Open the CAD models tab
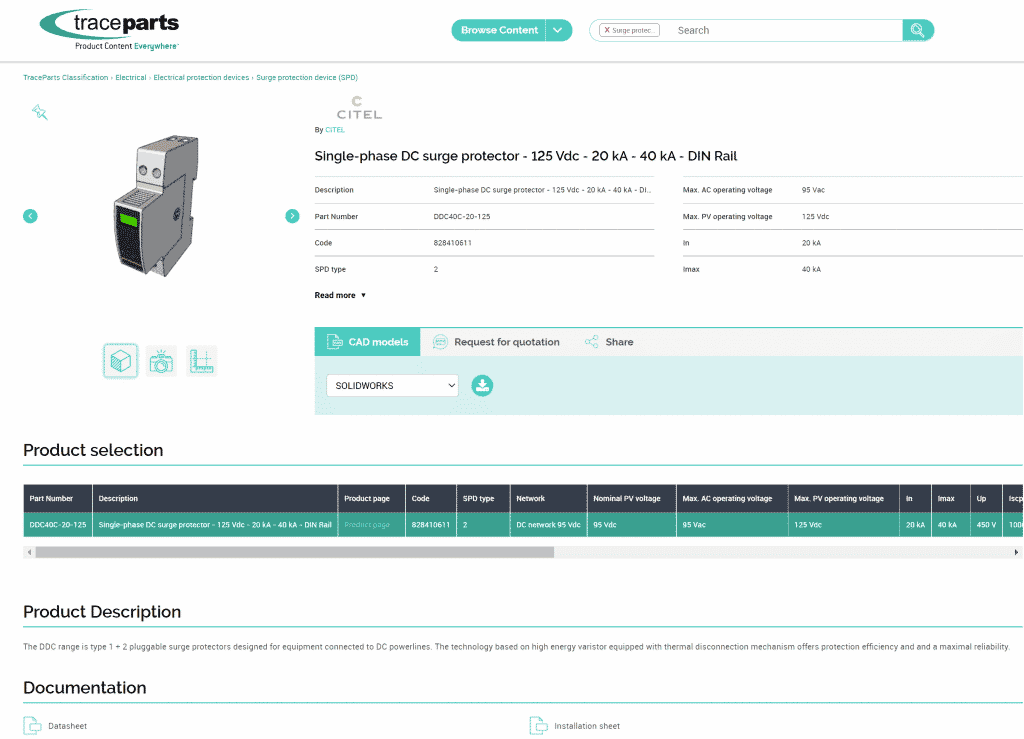Screen dimensions: 1024x739 point(367,342)
